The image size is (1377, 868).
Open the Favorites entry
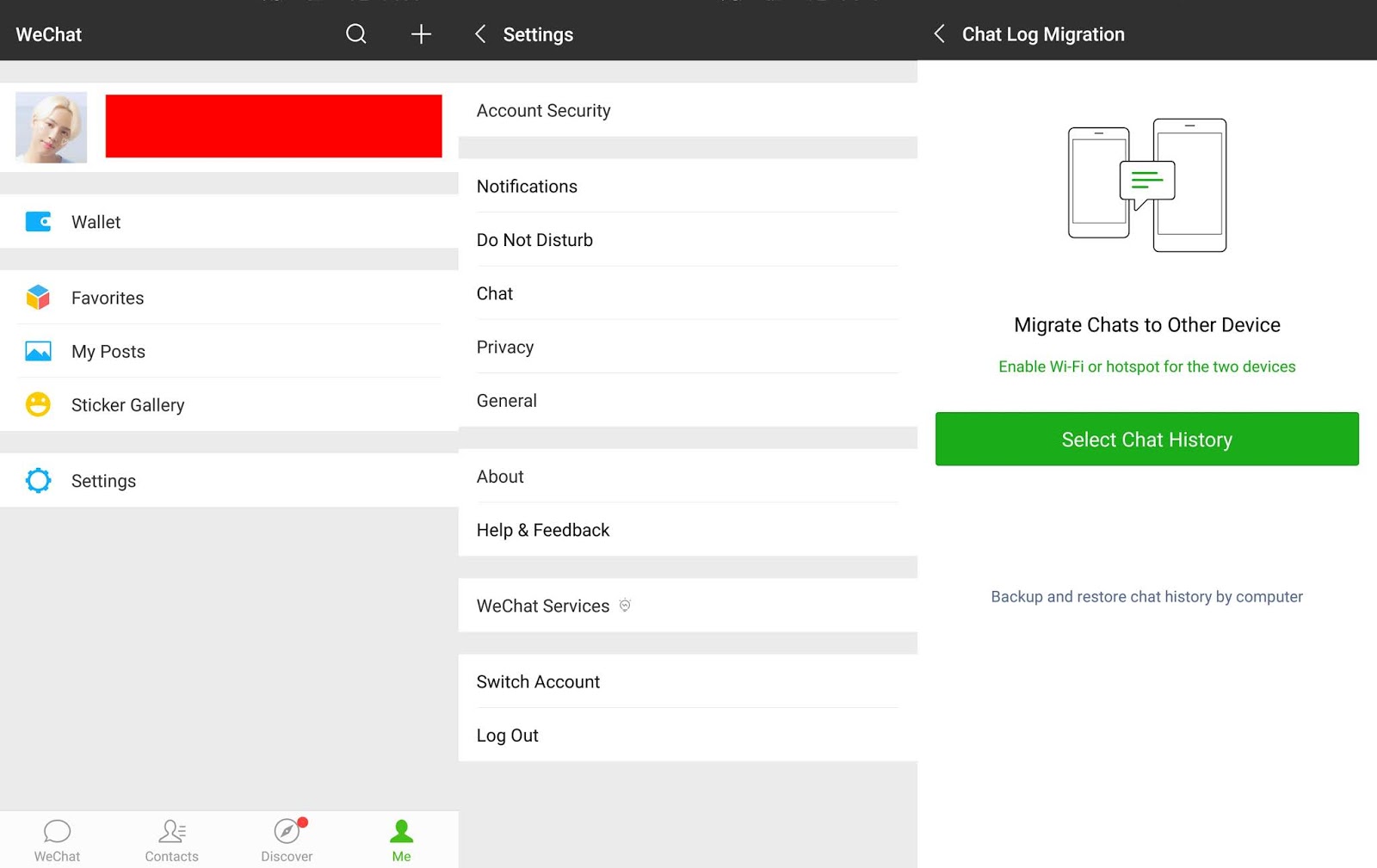(x=229, y=298)
